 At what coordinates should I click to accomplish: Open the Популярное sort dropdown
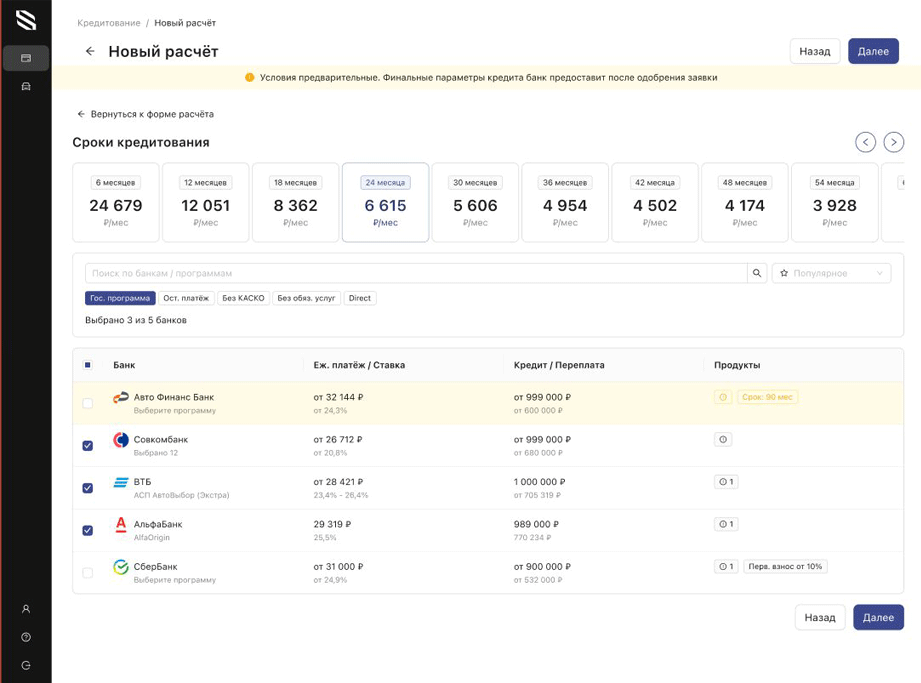coord(831,273)
